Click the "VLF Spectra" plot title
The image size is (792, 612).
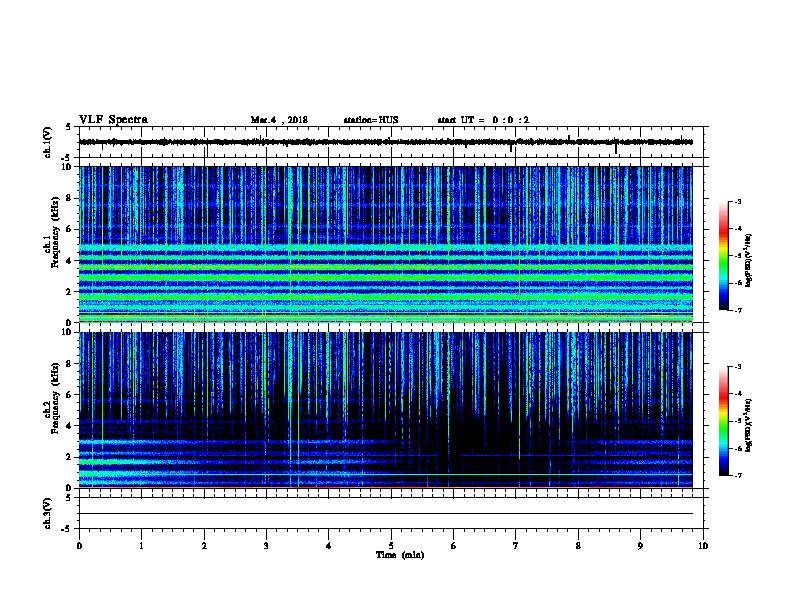pos(113,120)
